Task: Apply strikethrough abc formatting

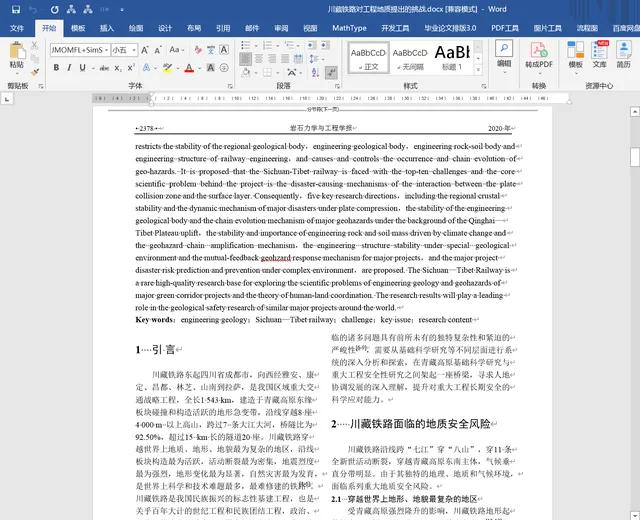Action: click(104, 68)
